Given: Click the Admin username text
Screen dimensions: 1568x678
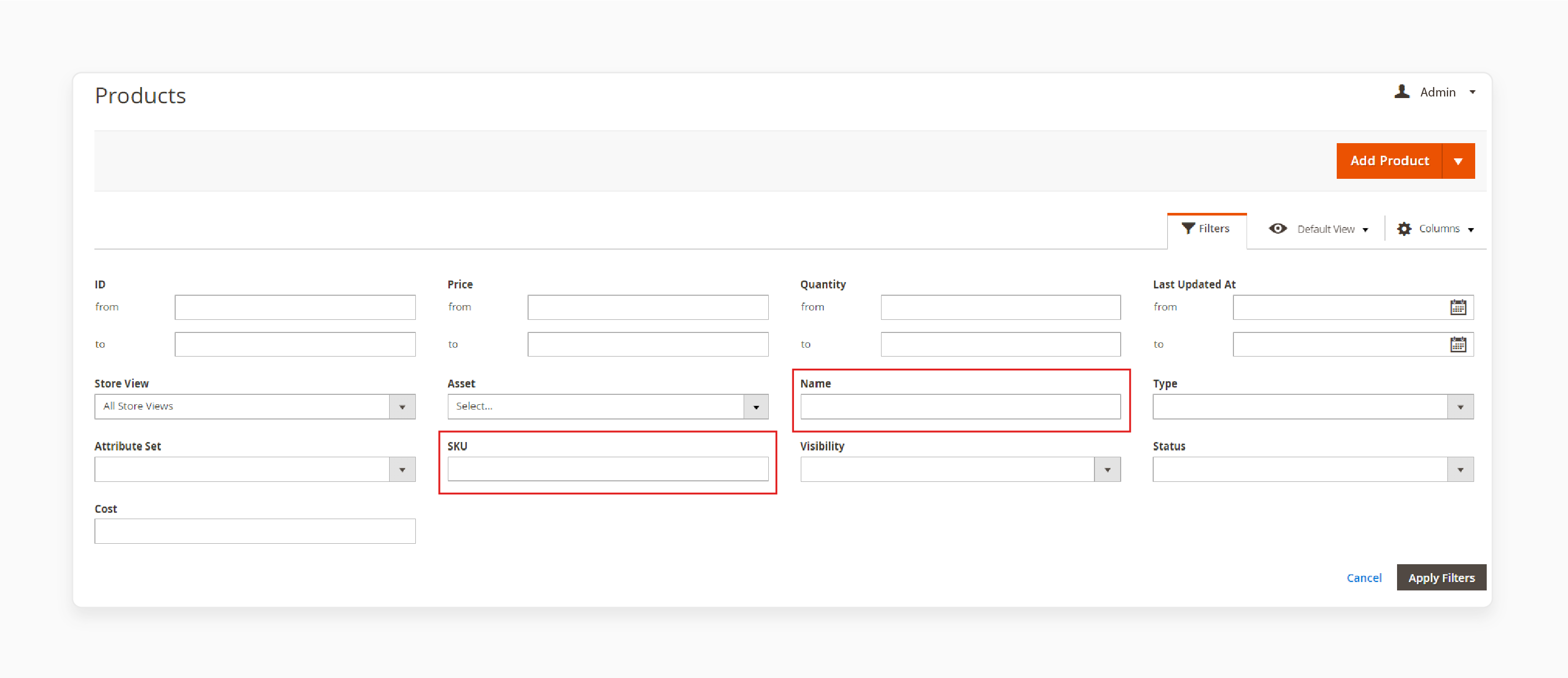Looking at the screenshot, I should pyautogui.click(x=1438, y=92).
